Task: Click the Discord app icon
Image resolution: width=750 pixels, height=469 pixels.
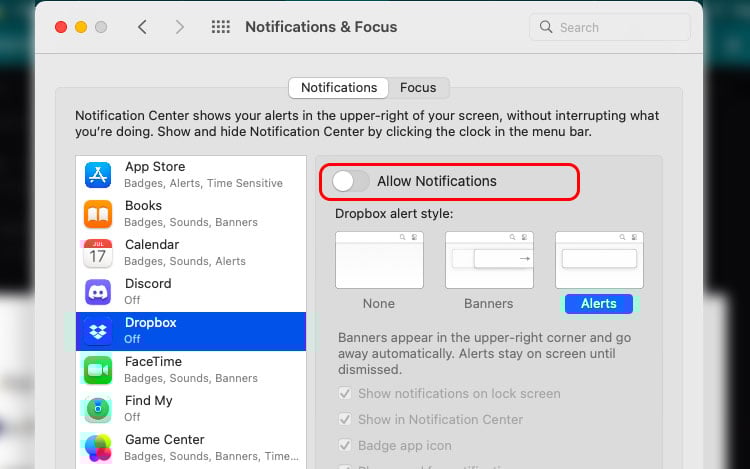Action: pyautogui.click(x=98, y=292)
